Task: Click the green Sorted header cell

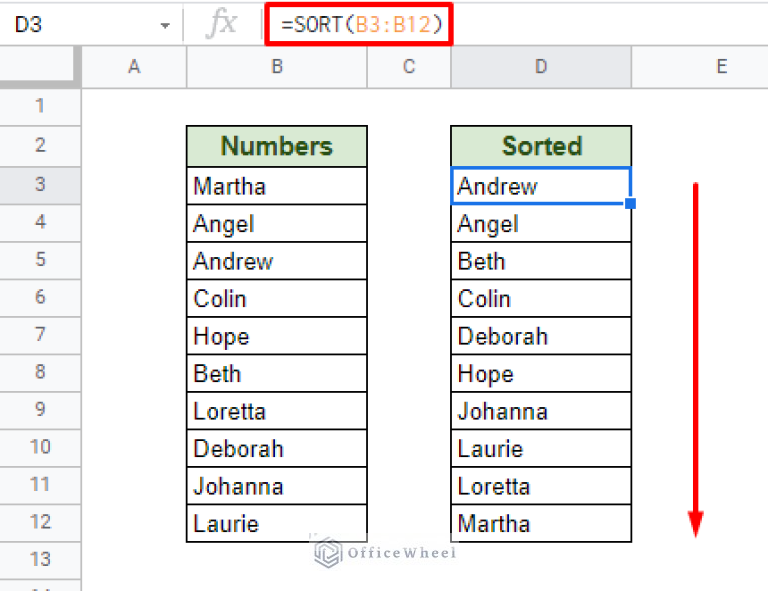Action: coord(540,146)
